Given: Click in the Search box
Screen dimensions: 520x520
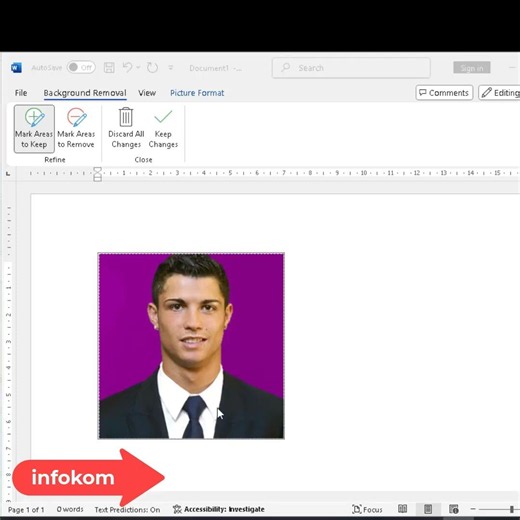Looking at the screenshot, I should [x=351, y=68].
